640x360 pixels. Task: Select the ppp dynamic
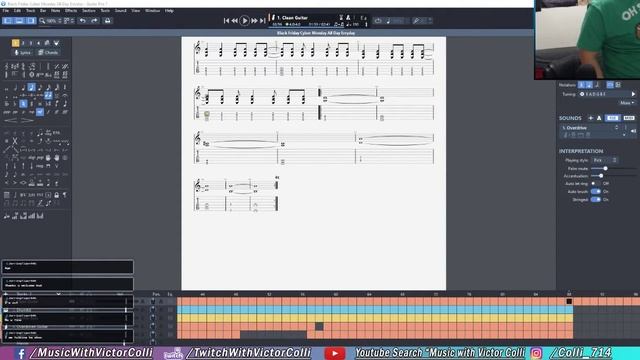(x=7, y=112)
